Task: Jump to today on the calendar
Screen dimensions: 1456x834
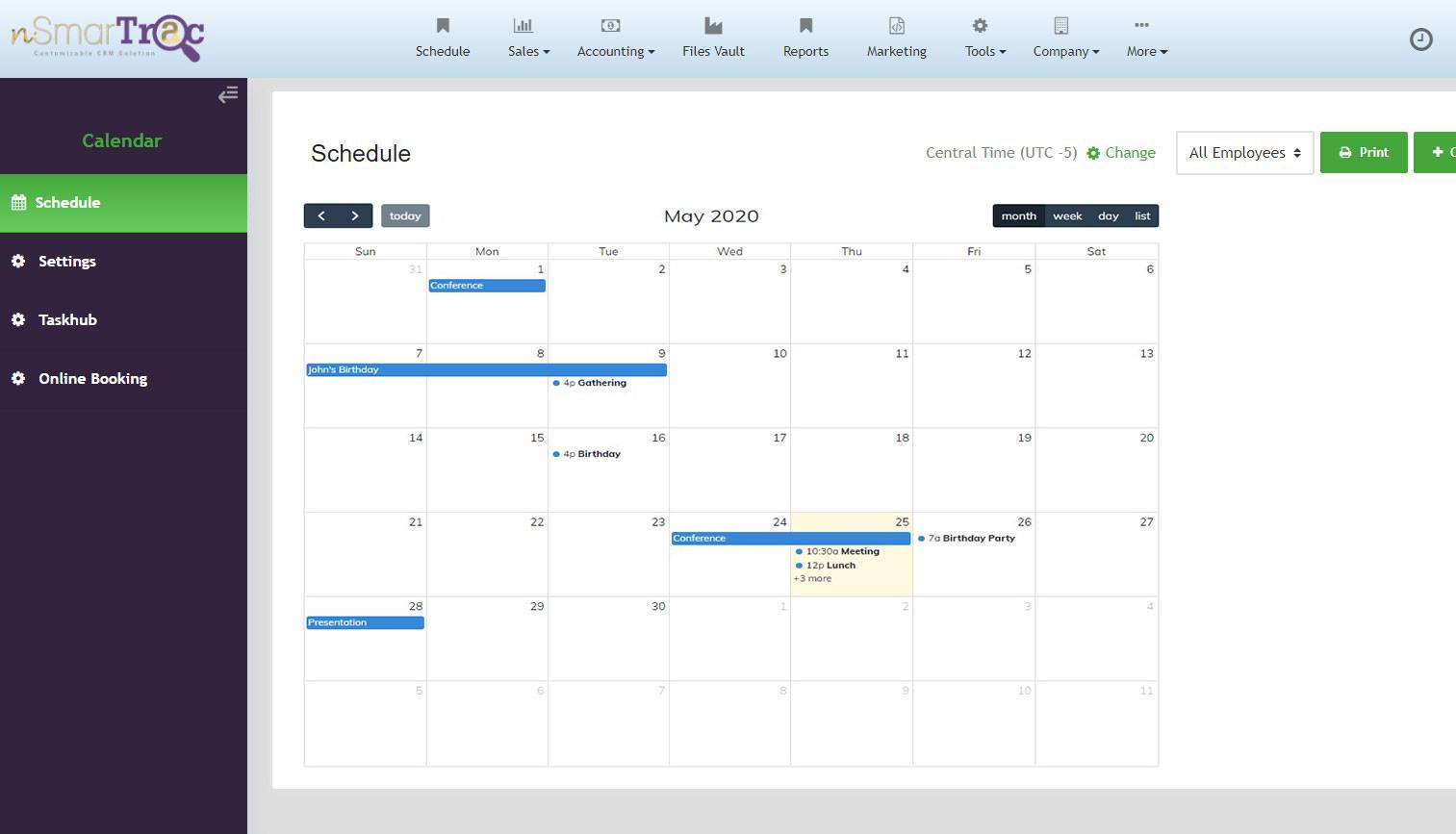Action: click(x=405, y=216)
